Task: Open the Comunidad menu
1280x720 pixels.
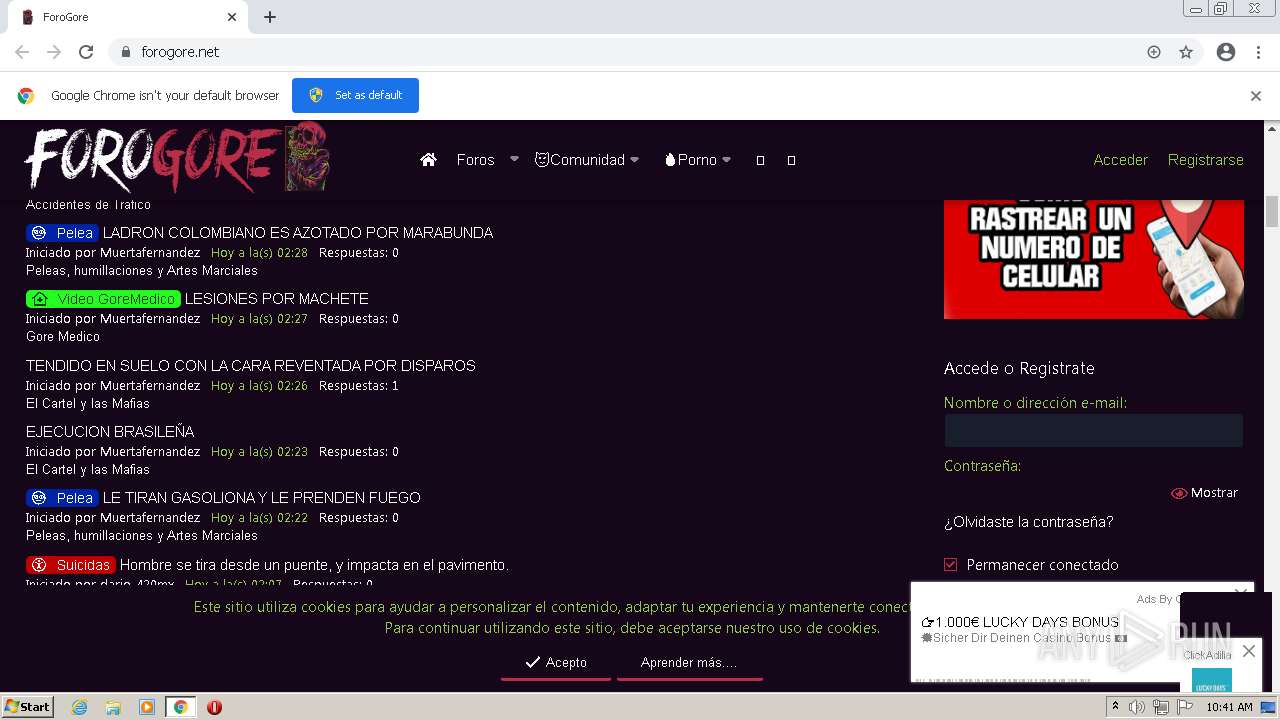Action: (579, 160)
